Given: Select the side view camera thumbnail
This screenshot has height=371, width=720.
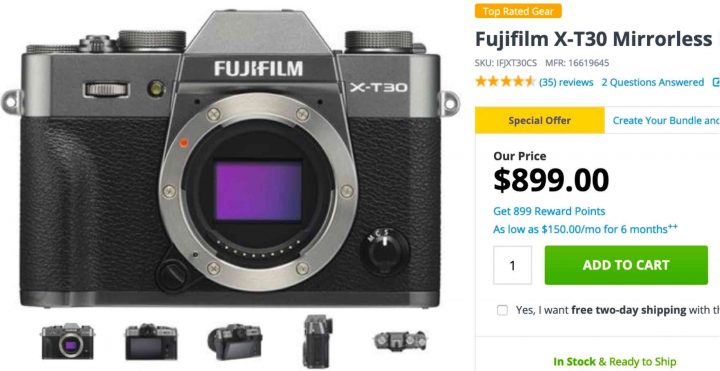Looking at the screenshot, I should tap(318, 341).
